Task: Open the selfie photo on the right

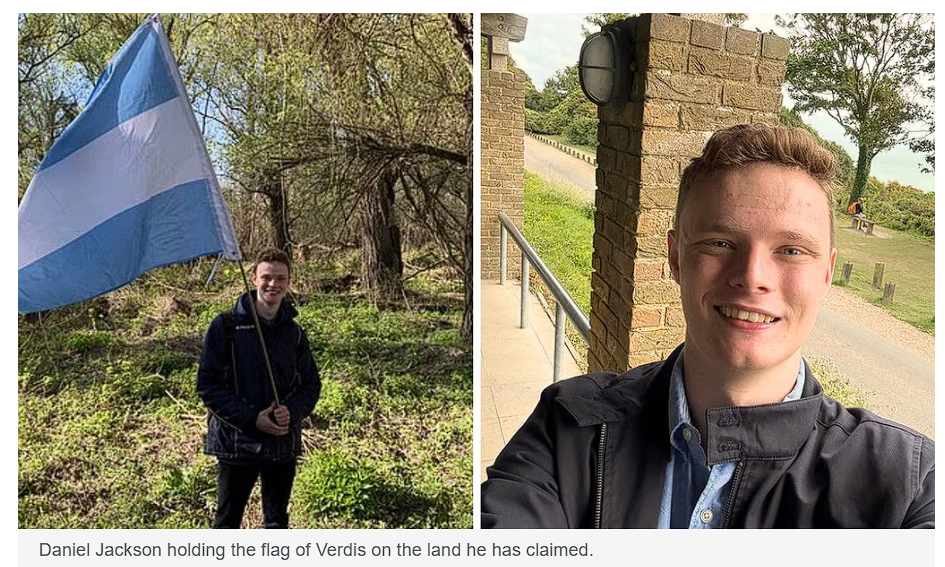Action: (708, 271)
